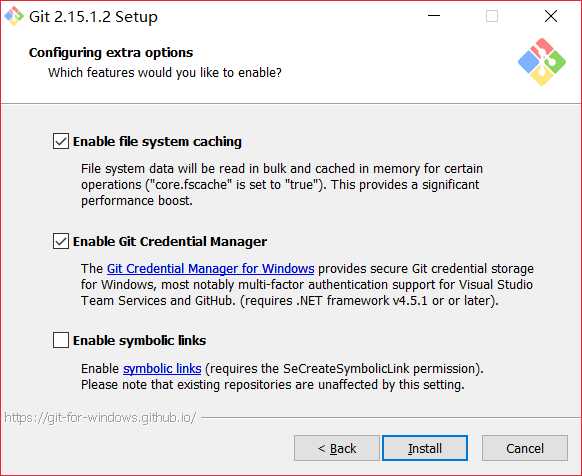Minimize the Git Setup window
Viewport: 582px width, 476px height.
tap(434, 16)
